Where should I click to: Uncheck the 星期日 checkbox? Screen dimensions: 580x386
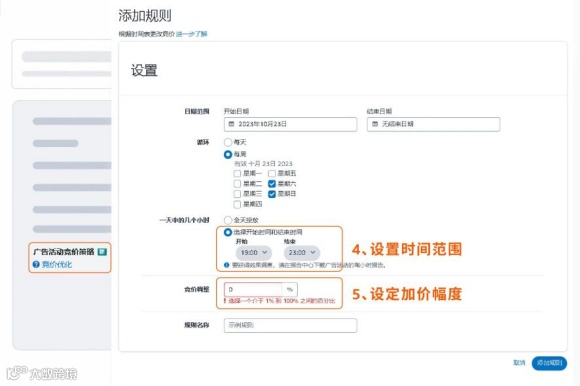pyautogui.click(x=272, y=194)
